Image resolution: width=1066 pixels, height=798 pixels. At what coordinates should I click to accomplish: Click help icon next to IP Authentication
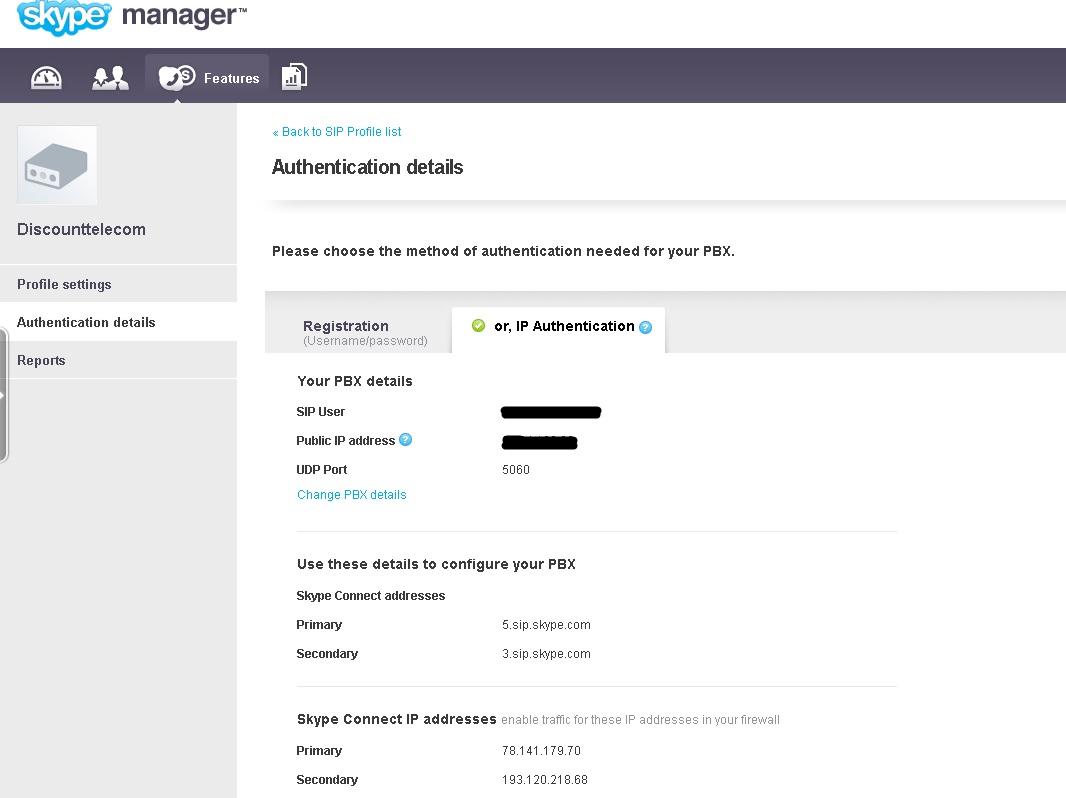(645, 327)
